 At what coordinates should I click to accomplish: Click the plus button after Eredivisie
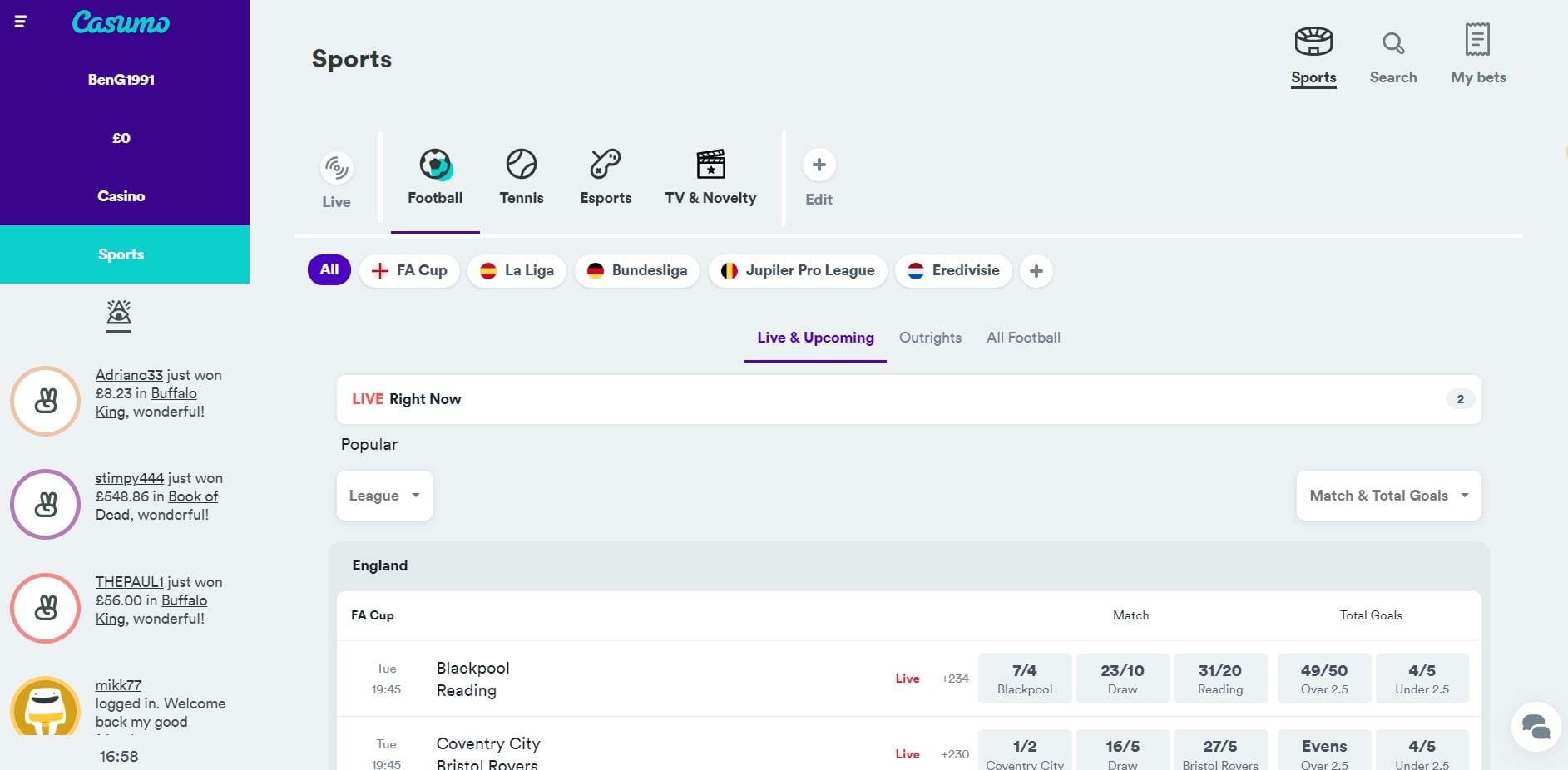[x=1036, y=271]
